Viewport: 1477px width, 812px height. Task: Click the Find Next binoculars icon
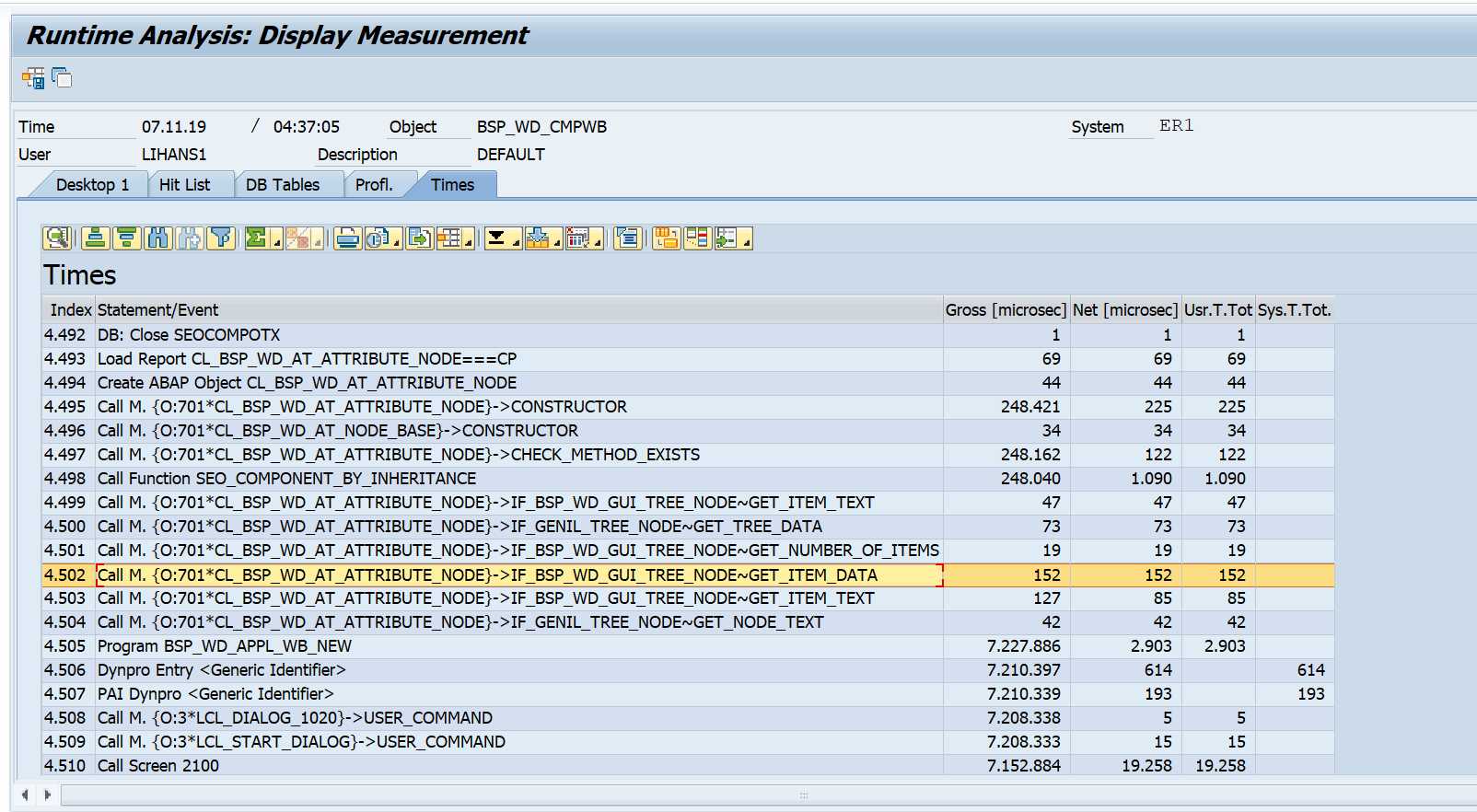pyautogui.click(x=190, y=238)
